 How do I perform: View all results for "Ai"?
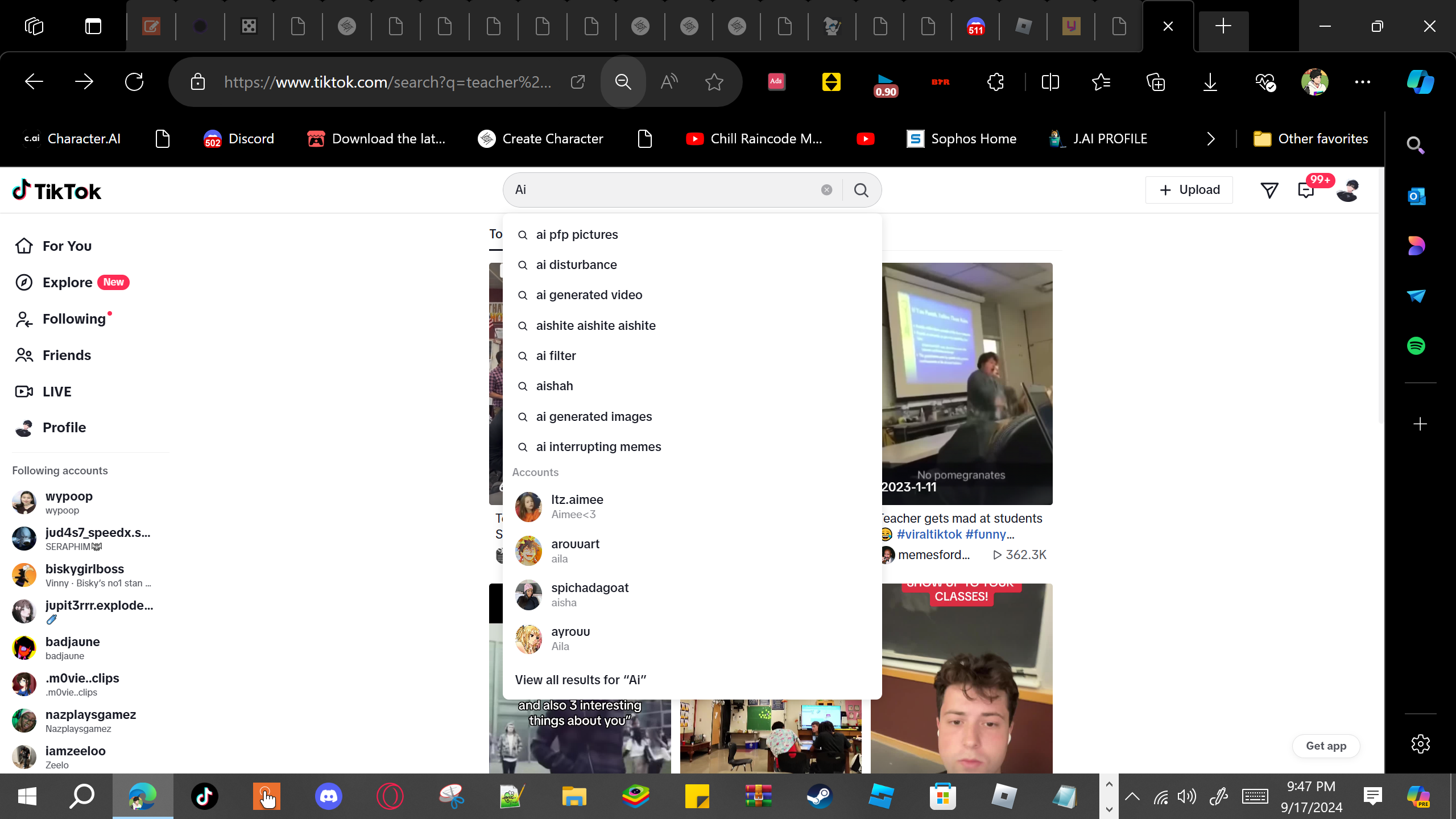tap(580, 680)
